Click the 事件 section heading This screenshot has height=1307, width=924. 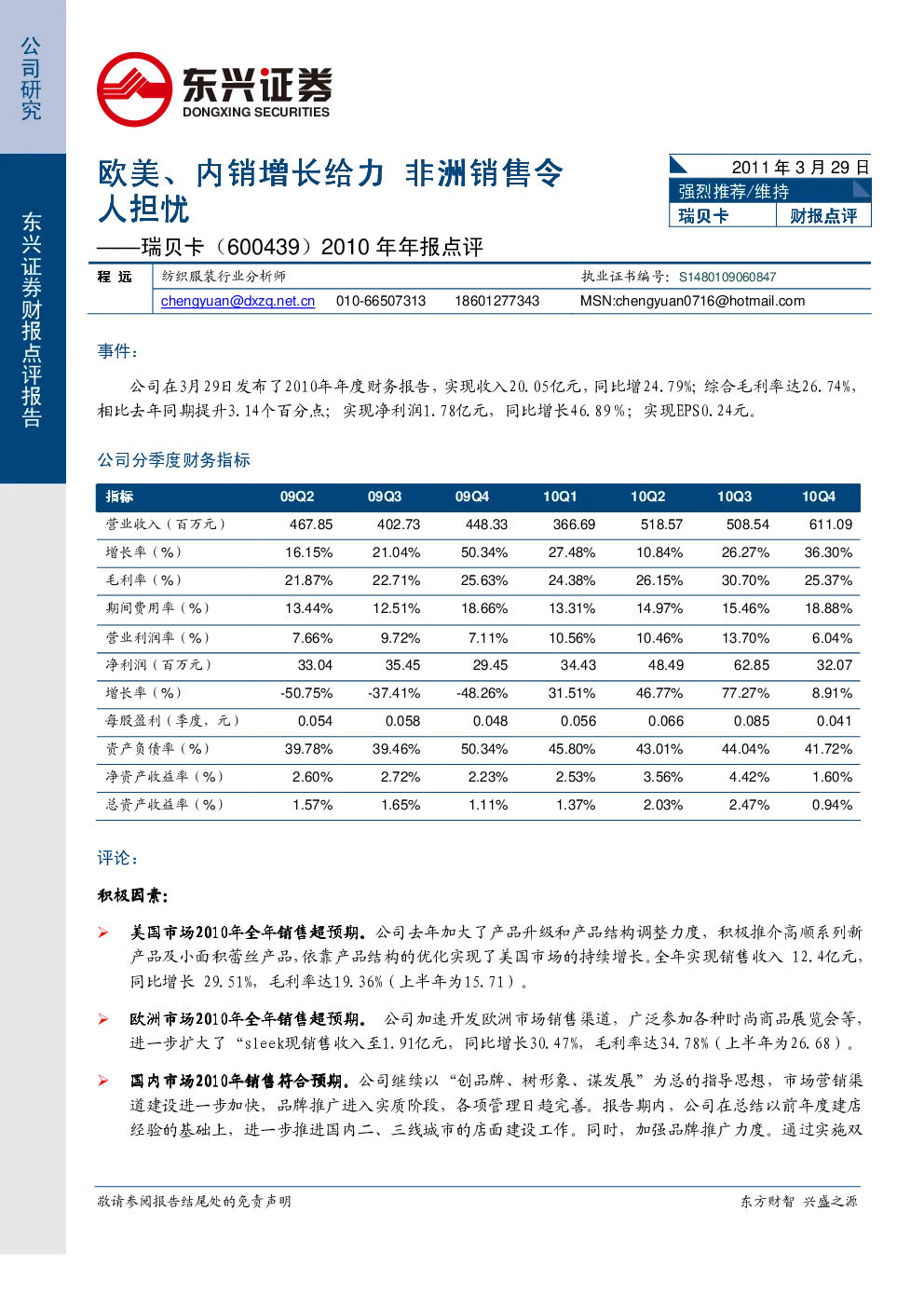(x=118, y=351)
